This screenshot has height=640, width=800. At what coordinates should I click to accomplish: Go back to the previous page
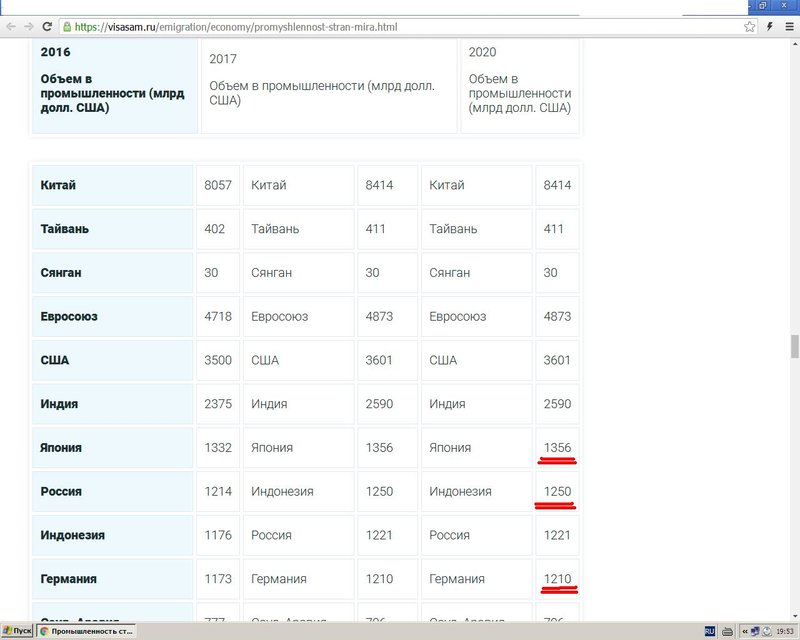[10, 27]
